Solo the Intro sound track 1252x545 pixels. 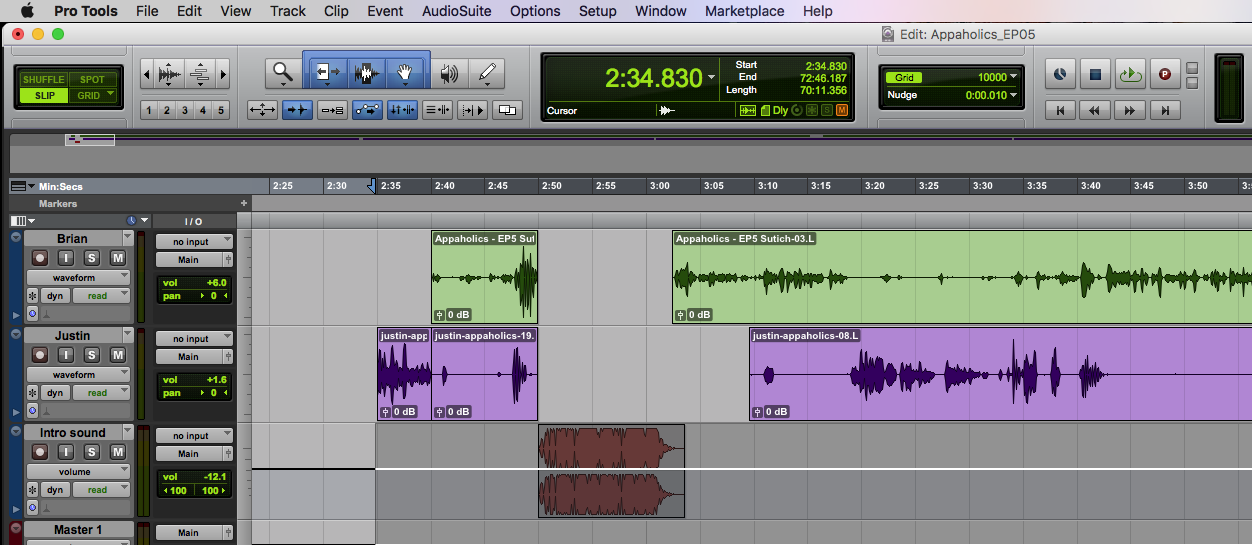tap(91, 452)
